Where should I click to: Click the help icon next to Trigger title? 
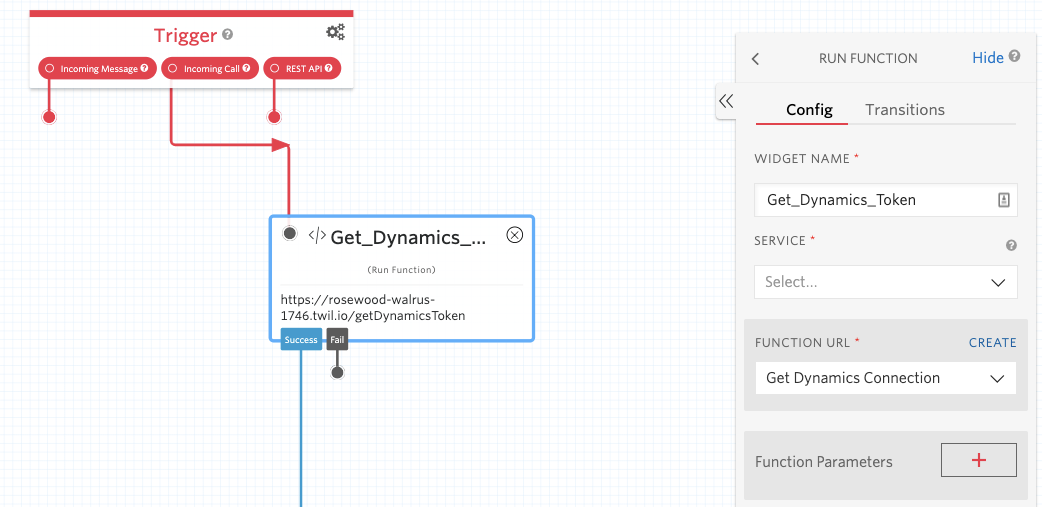point(227,35)
